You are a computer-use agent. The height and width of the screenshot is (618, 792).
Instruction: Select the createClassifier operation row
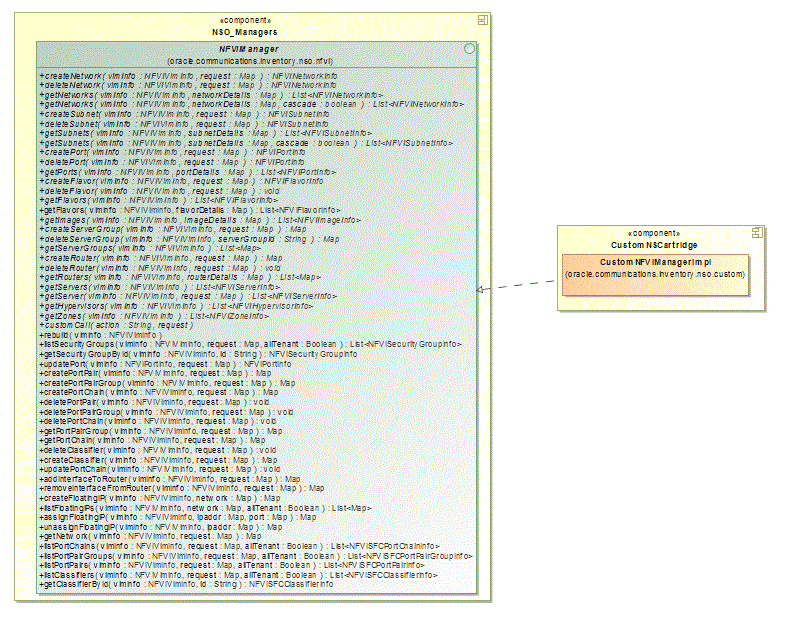point(158,460)
